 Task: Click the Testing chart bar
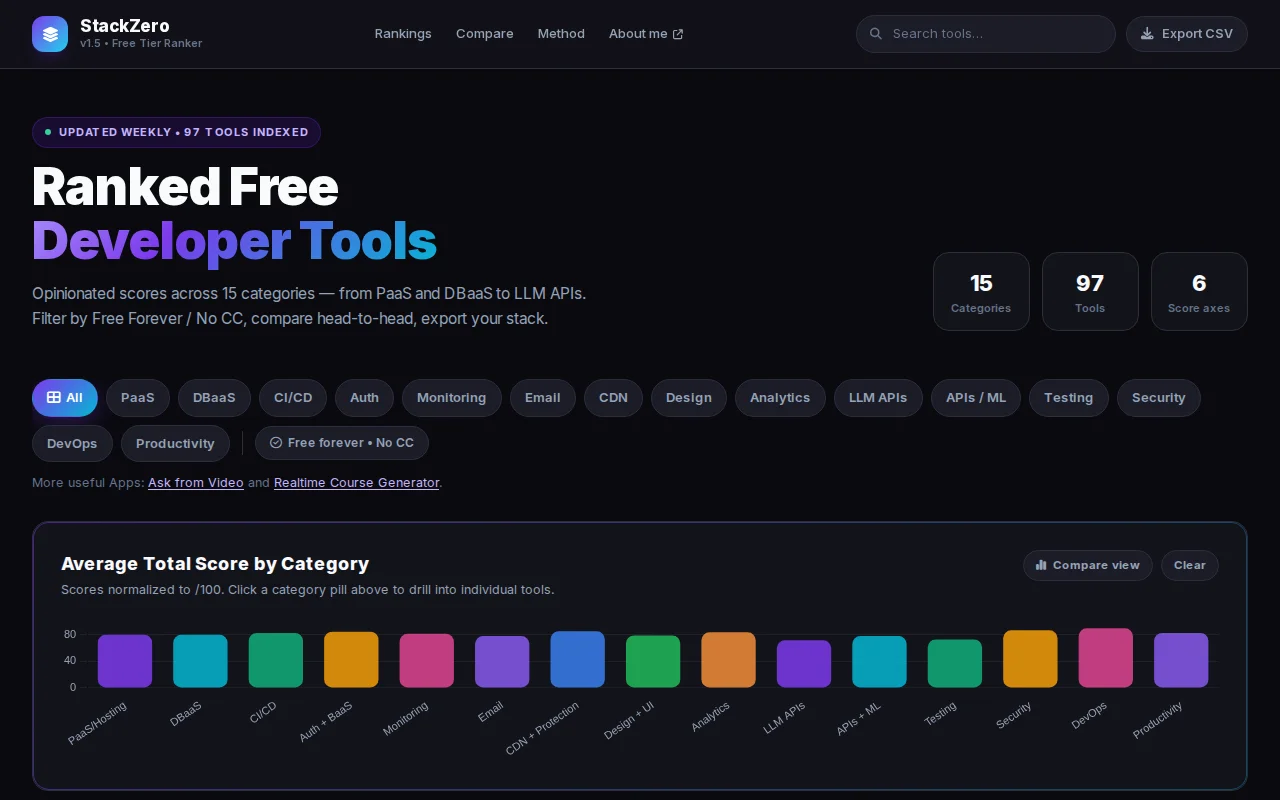pyautogui.click(x=955, y=664)
